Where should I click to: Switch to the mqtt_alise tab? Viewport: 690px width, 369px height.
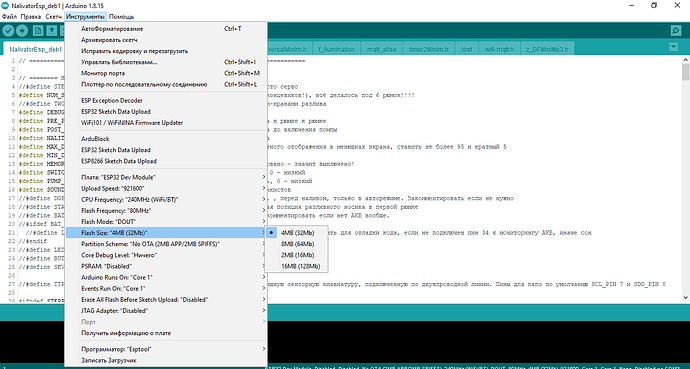[381, 49]
